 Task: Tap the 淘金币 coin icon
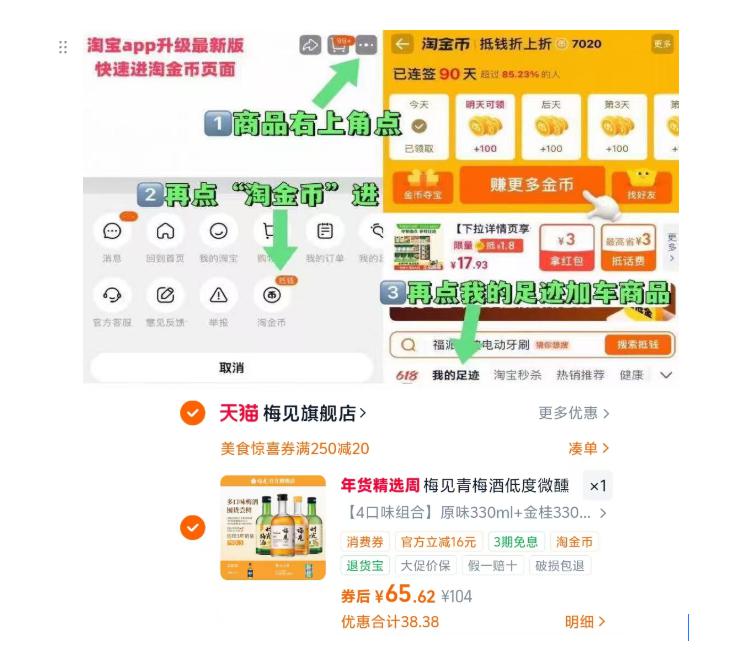(x=272, y=295)
